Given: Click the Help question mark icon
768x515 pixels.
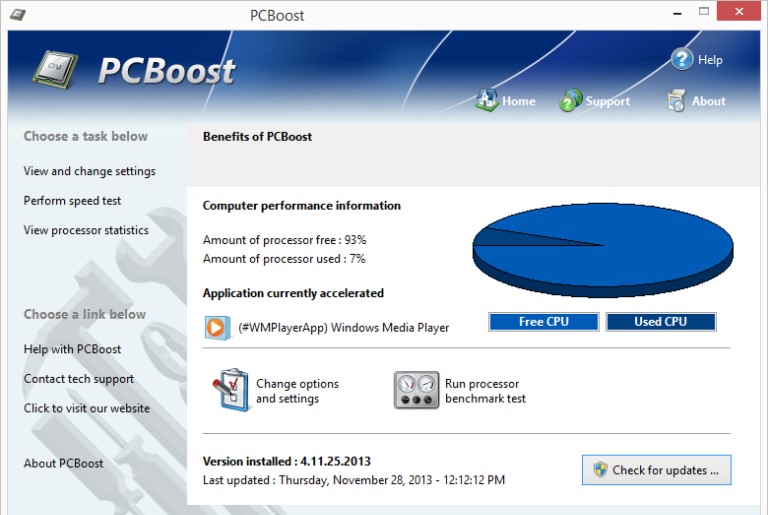Looking at the screenshot, I should (x=682, y=59).
